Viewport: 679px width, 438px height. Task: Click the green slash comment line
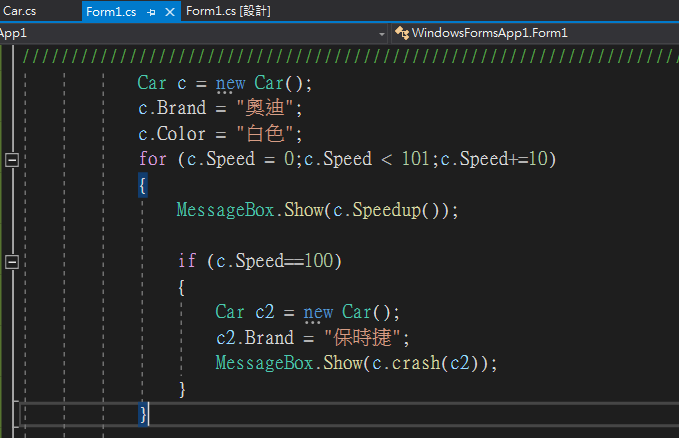click(350, 56)
